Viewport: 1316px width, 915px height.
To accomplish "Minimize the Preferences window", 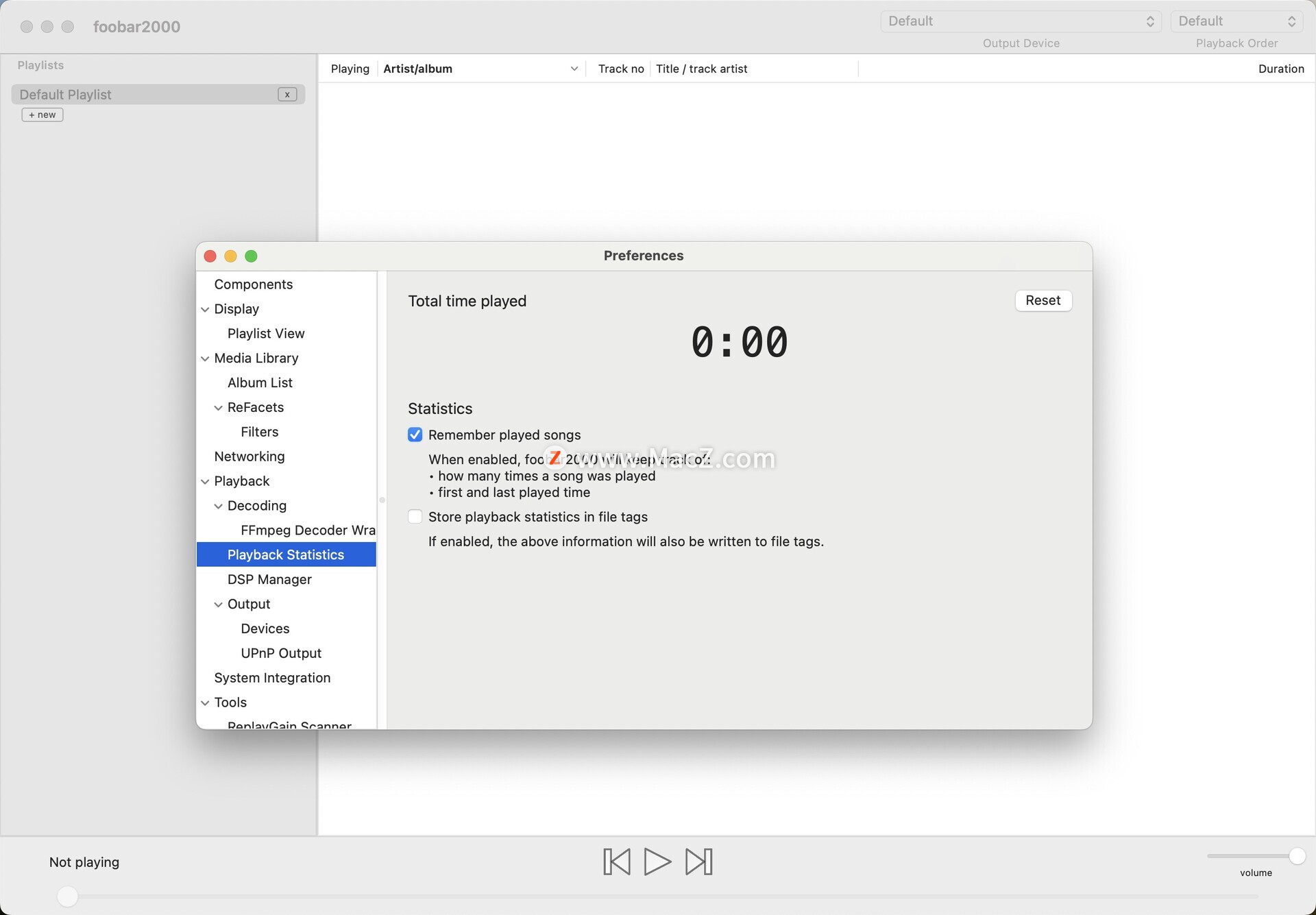I will pyautogui.click(x=231, y=256).
